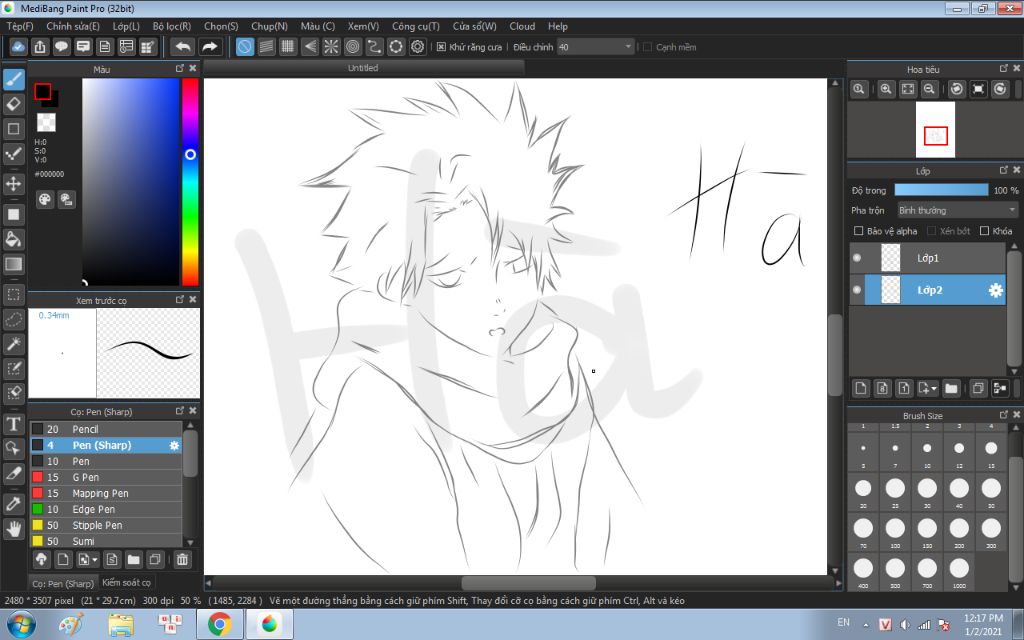Screen dimensions: 1024x640
Task: Click the foreground black color swatch
Action: coord(42,91)
